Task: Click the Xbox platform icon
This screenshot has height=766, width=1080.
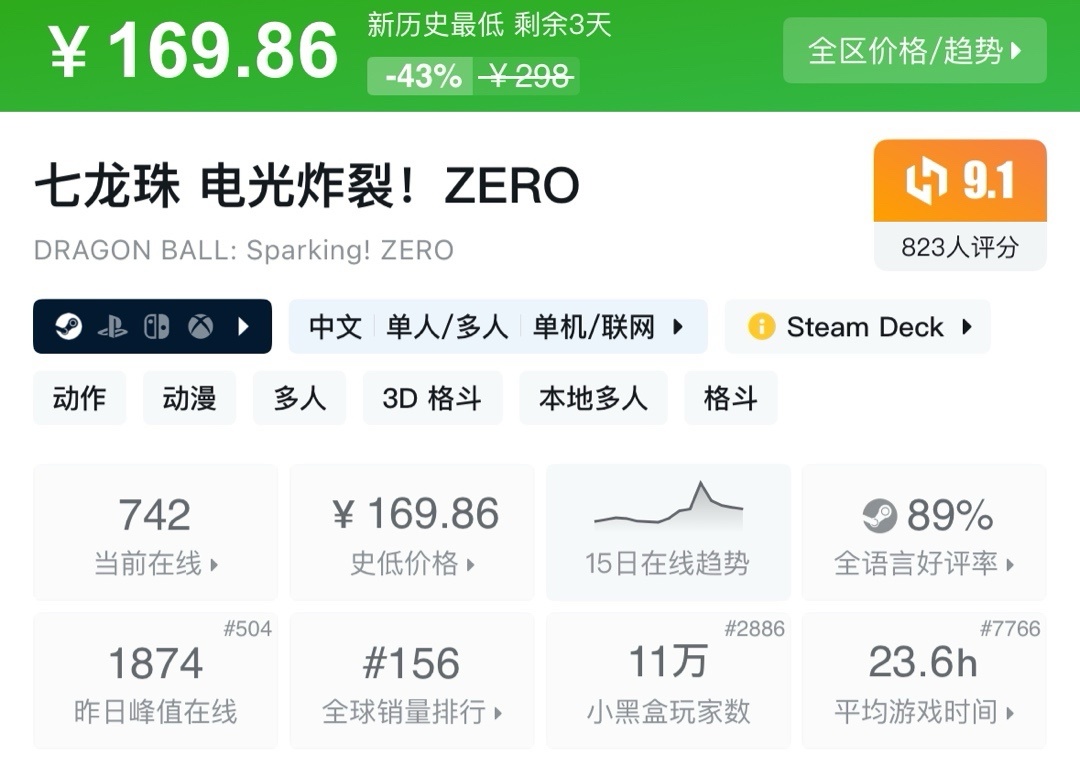Action: pos(201,327)
